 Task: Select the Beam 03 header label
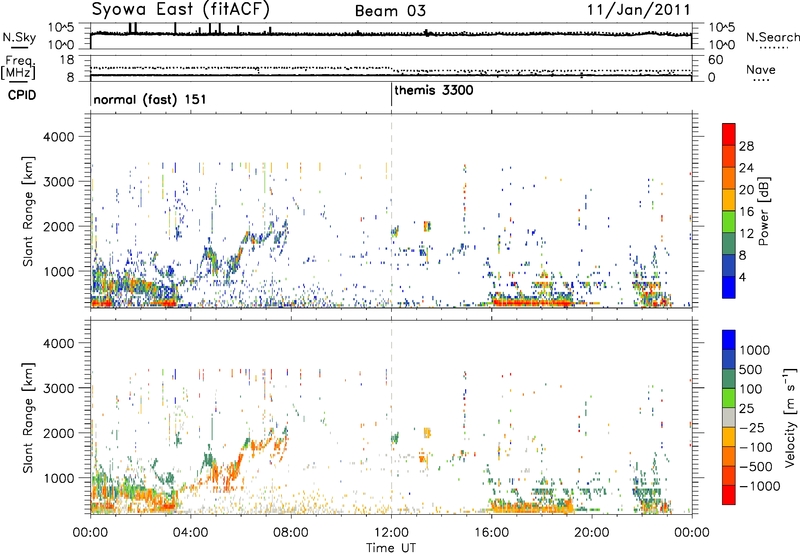pos(390,11)
